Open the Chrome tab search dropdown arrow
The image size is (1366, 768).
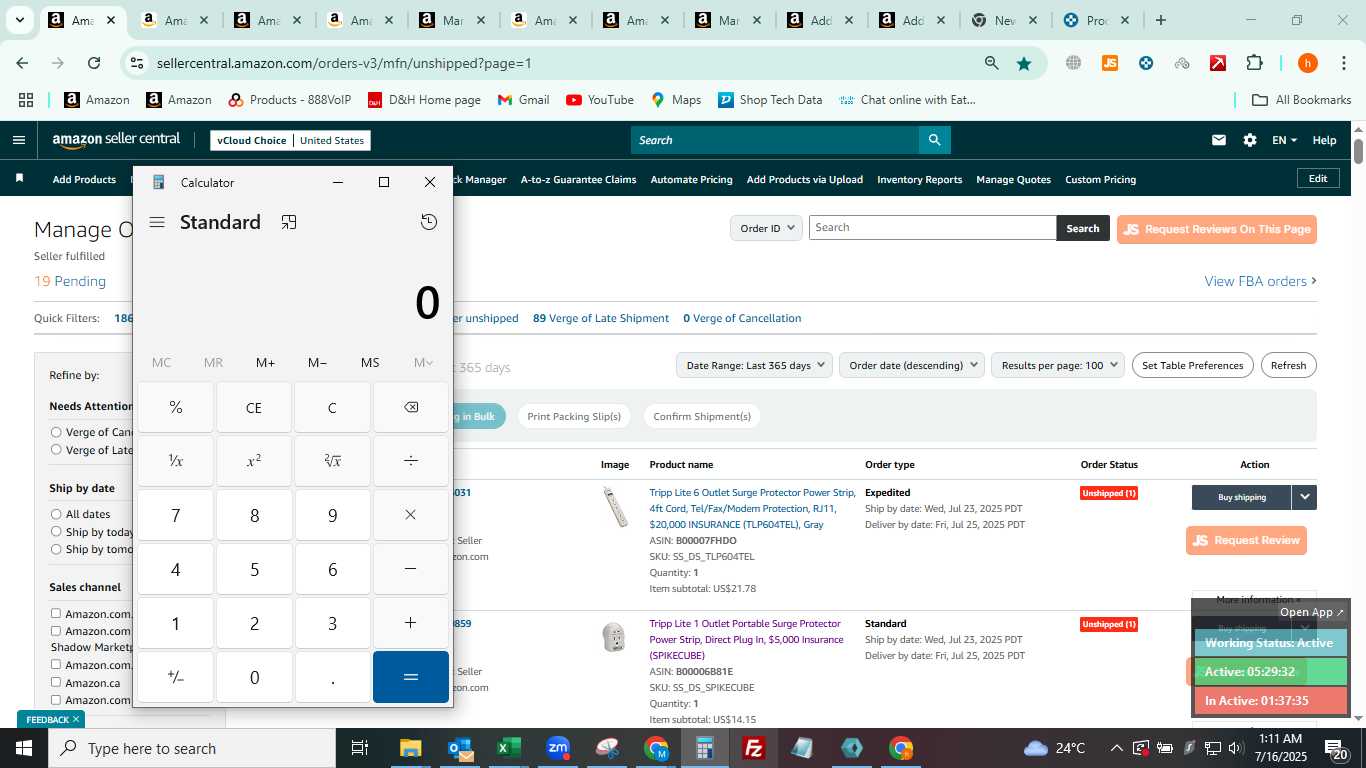pyautogui.click(x=19, y=20)
